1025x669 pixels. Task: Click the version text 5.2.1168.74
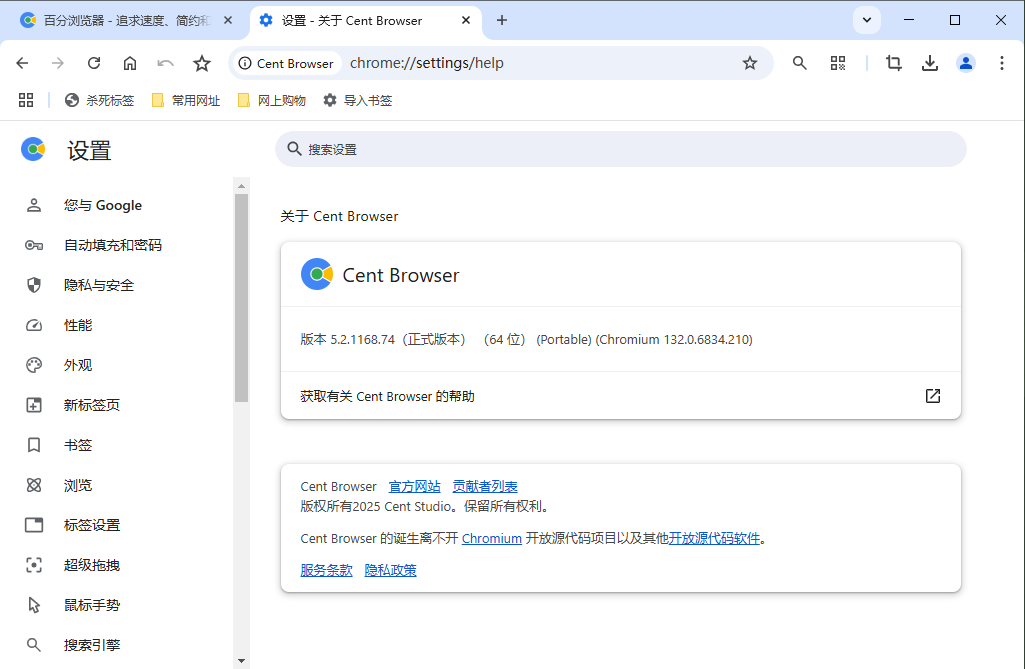pyautogui.click(x=362, y=339)
